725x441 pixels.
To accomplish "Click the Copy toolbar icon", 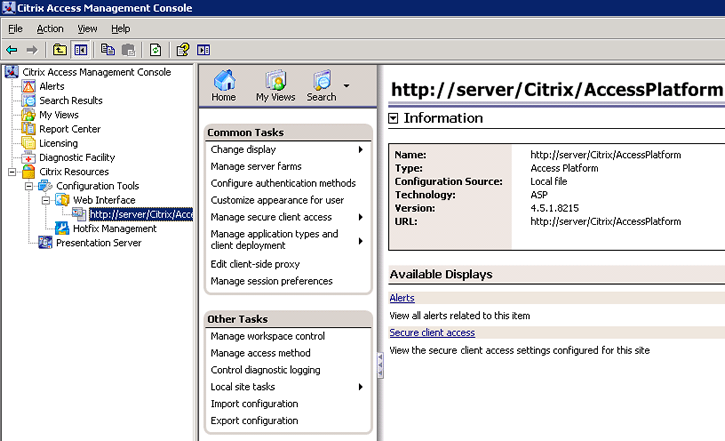I will pos(108,49).
